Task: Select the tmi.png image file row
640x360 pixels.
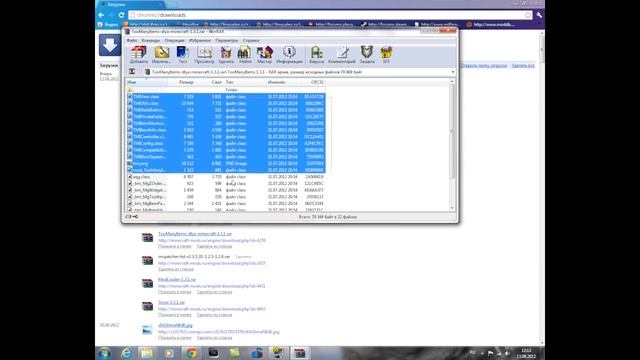Action: click(226, 163)
